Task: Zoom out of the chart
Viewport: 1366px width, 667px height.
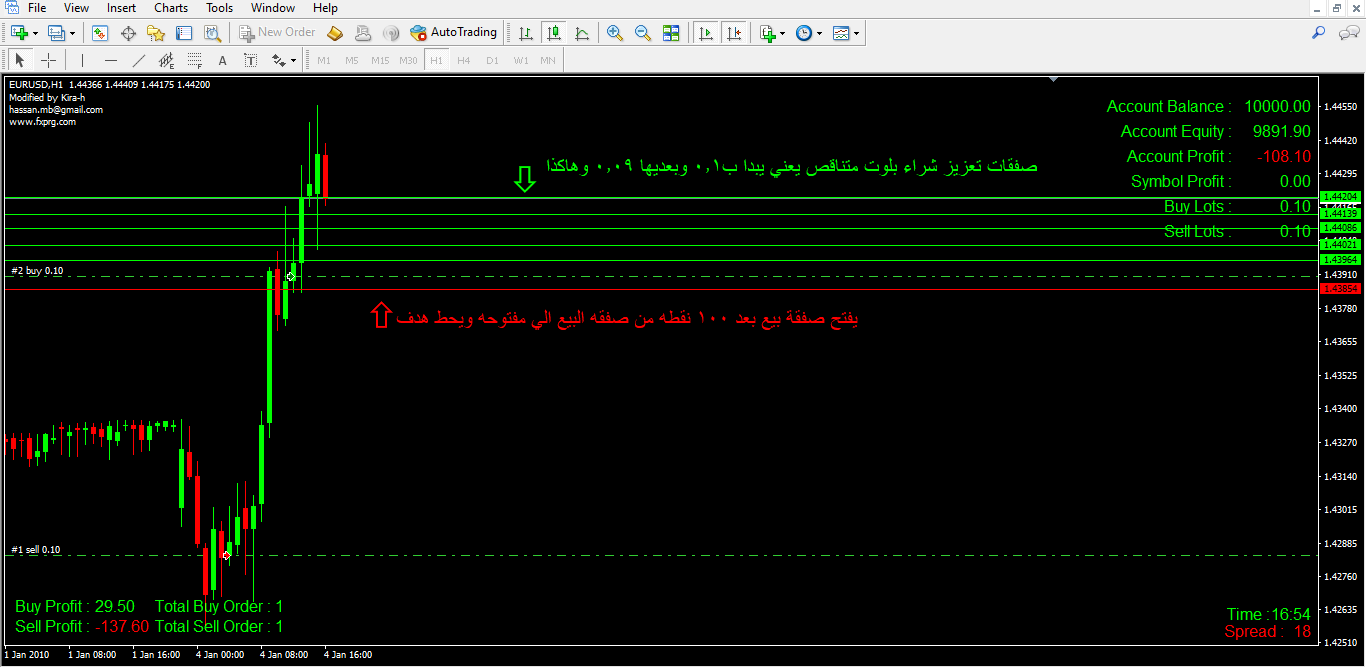Action: tap(643, 33)
